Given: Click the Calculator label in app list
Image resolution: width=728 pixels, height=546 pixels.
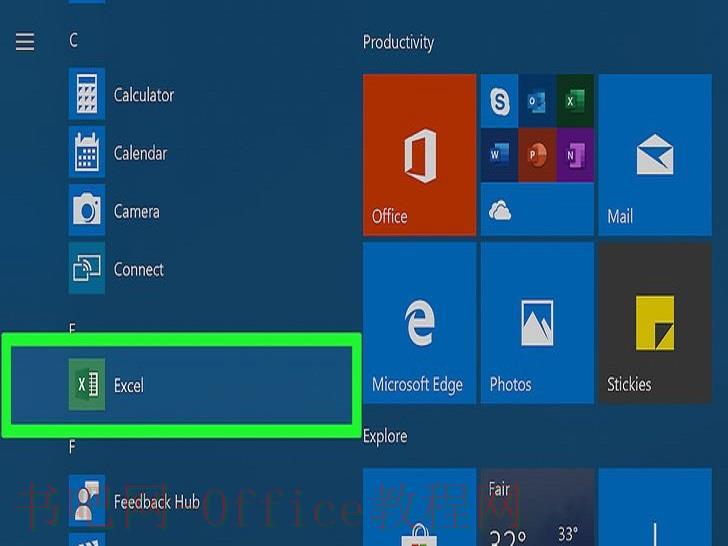Looking at the screenshot, I should coord(144,95).
